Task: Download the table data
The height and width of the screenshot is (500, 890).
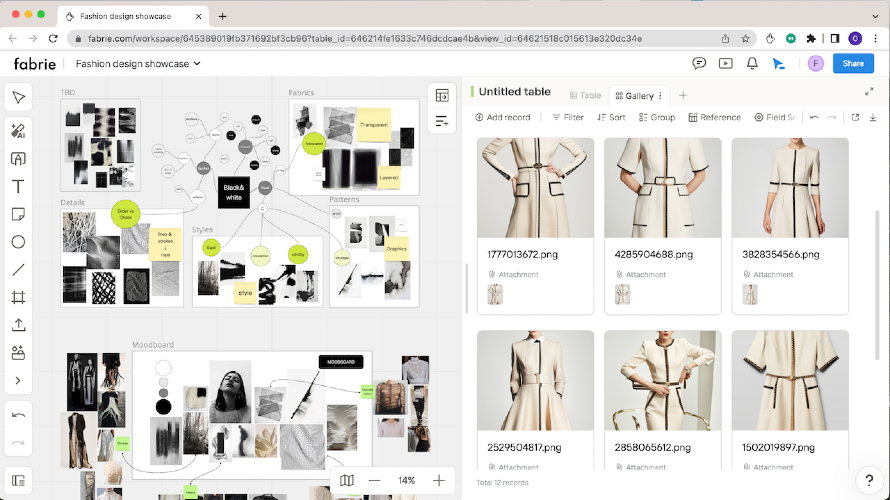Action: tap(873, 117)
